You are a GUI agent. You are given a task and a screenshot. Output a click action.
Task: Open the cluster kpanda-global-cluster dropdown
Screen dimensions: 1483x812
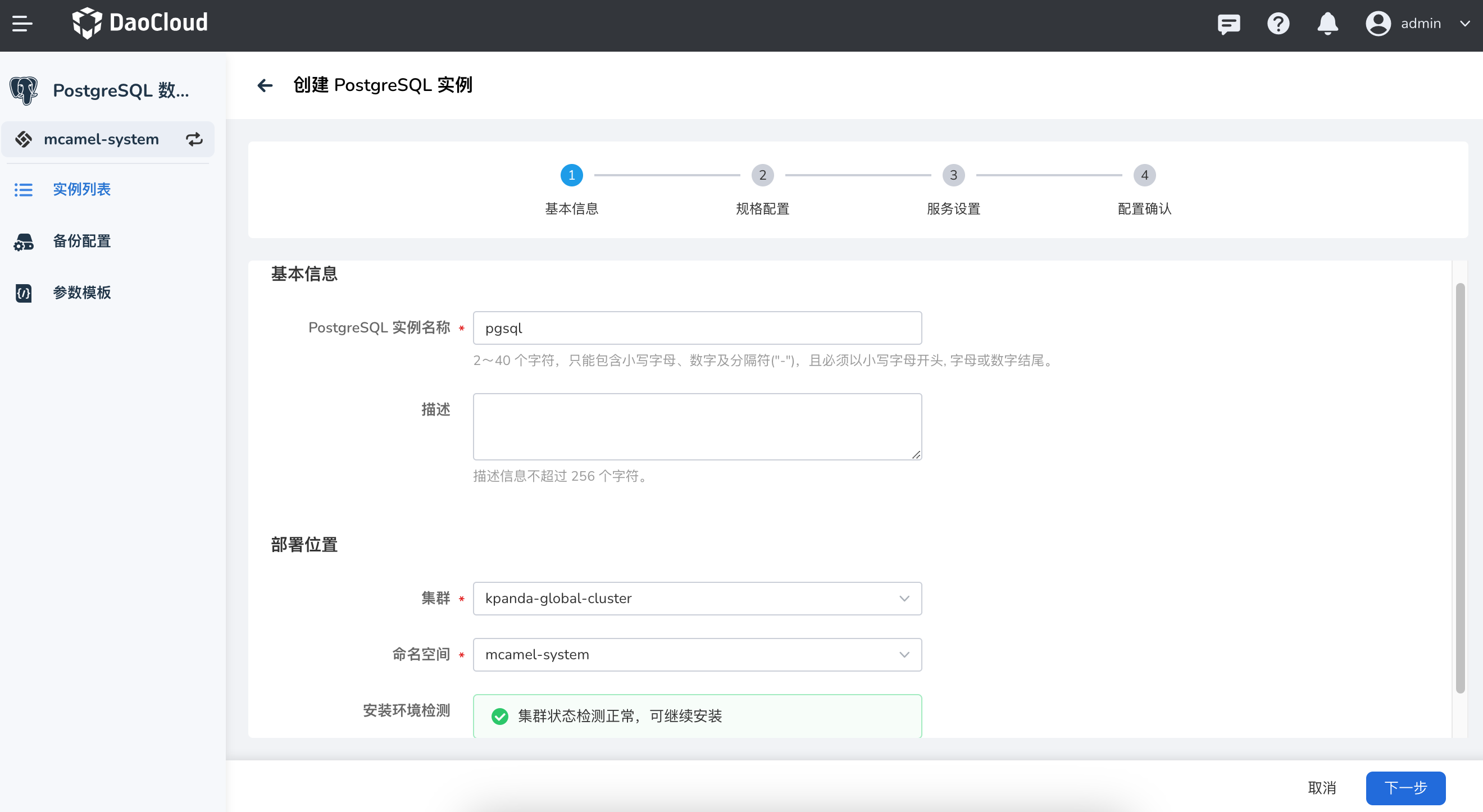697,598
